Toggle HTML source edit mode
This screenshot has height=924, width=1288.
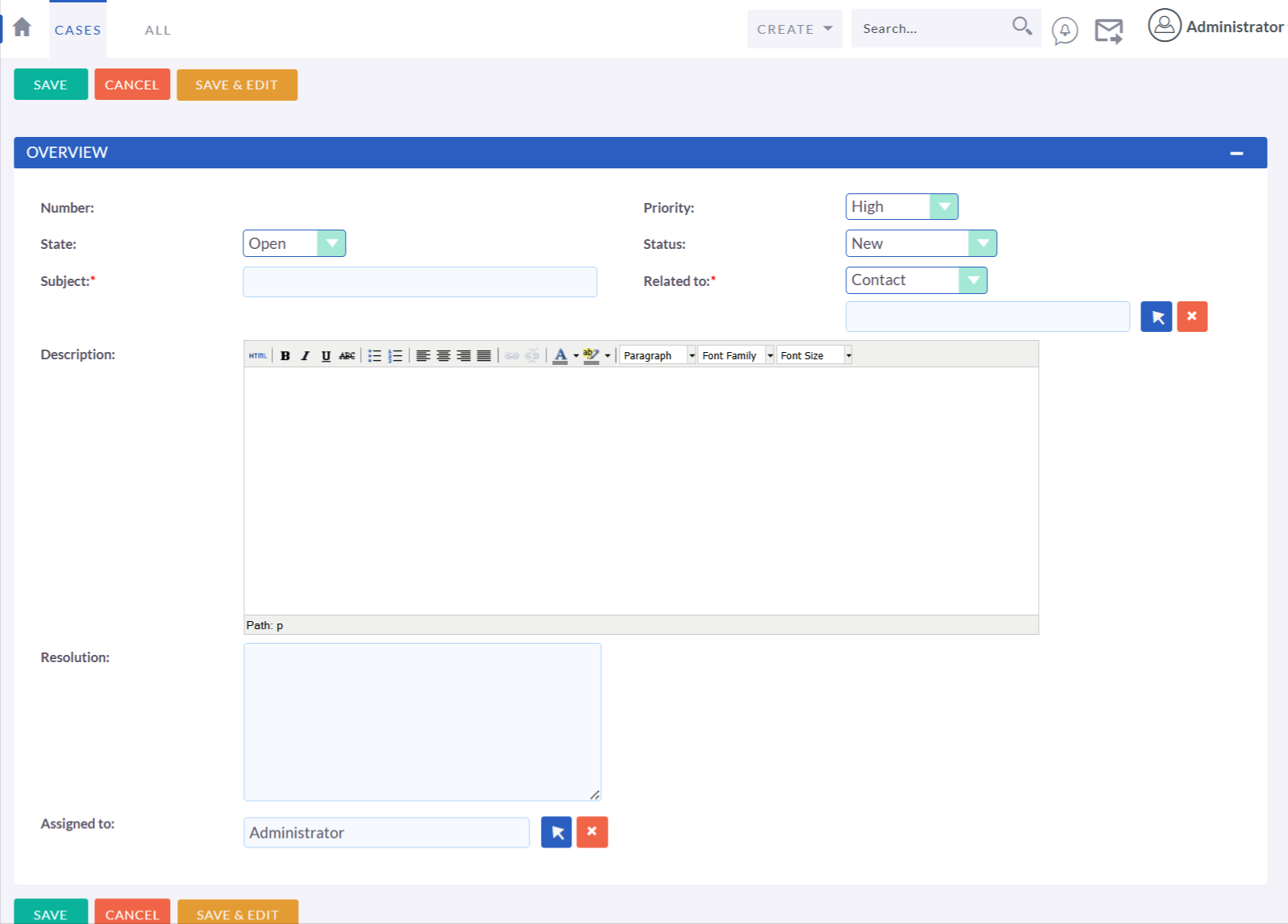pyautogui.click(x=257, y=355)
